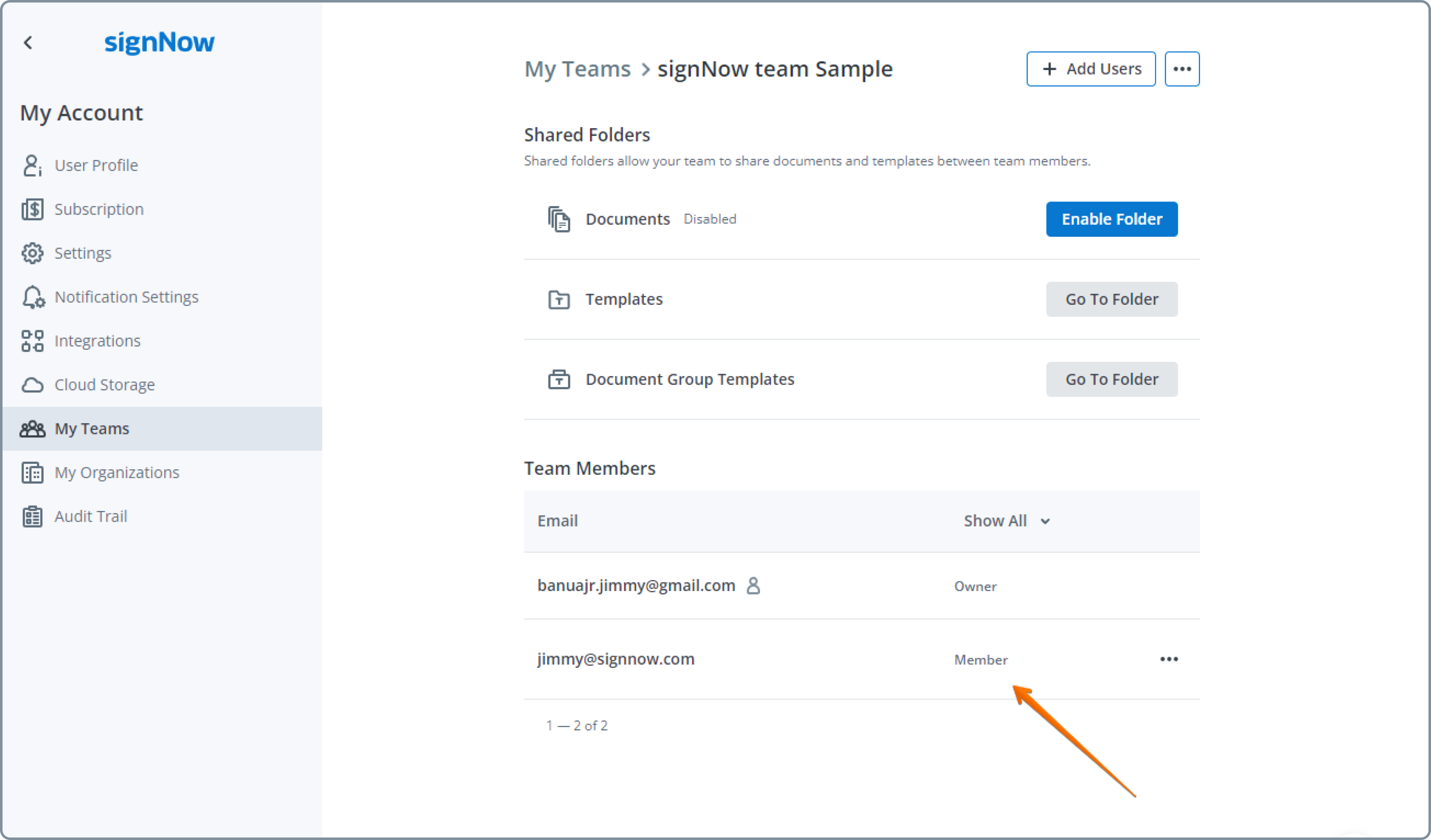Click the Templates folder label
The image size is (1431, 840).
624,299
